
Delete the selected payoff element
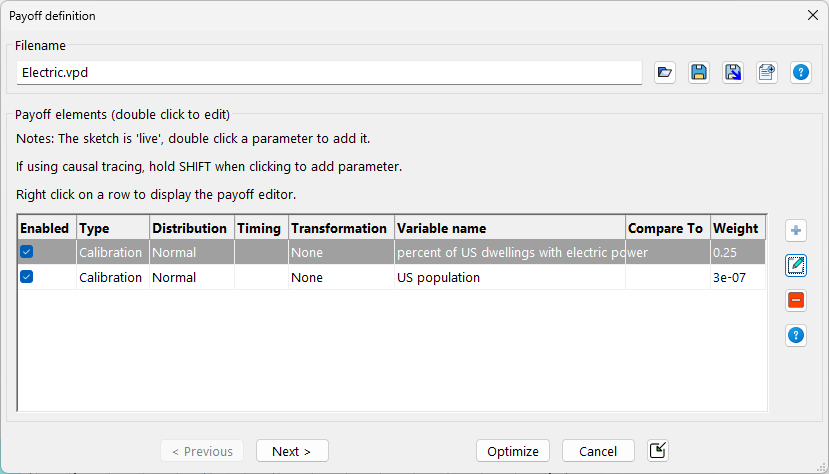tap(796, 300)
